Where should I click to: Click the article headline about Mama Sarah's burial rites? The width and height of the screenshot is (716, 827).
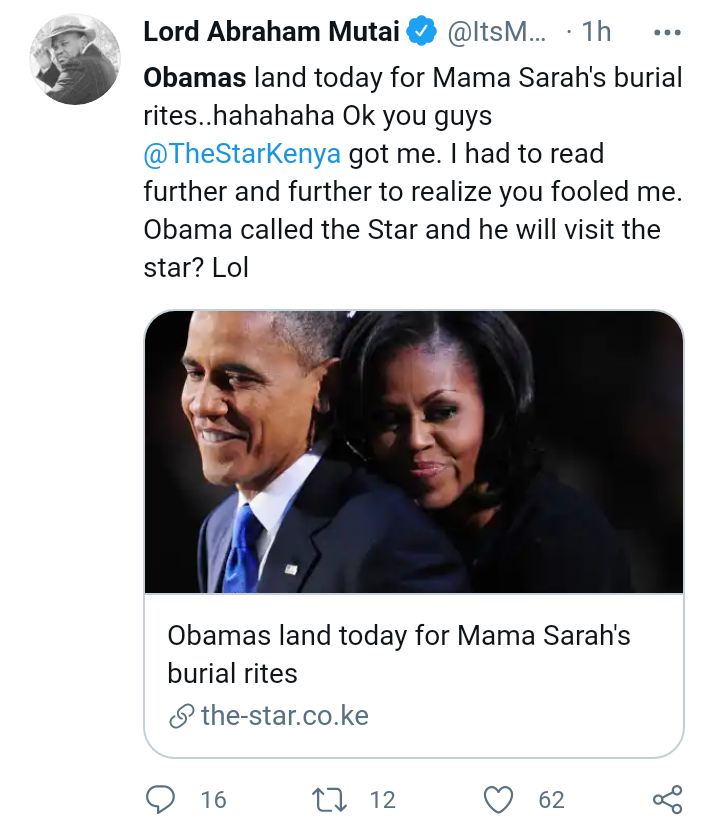tap(399, 654)
